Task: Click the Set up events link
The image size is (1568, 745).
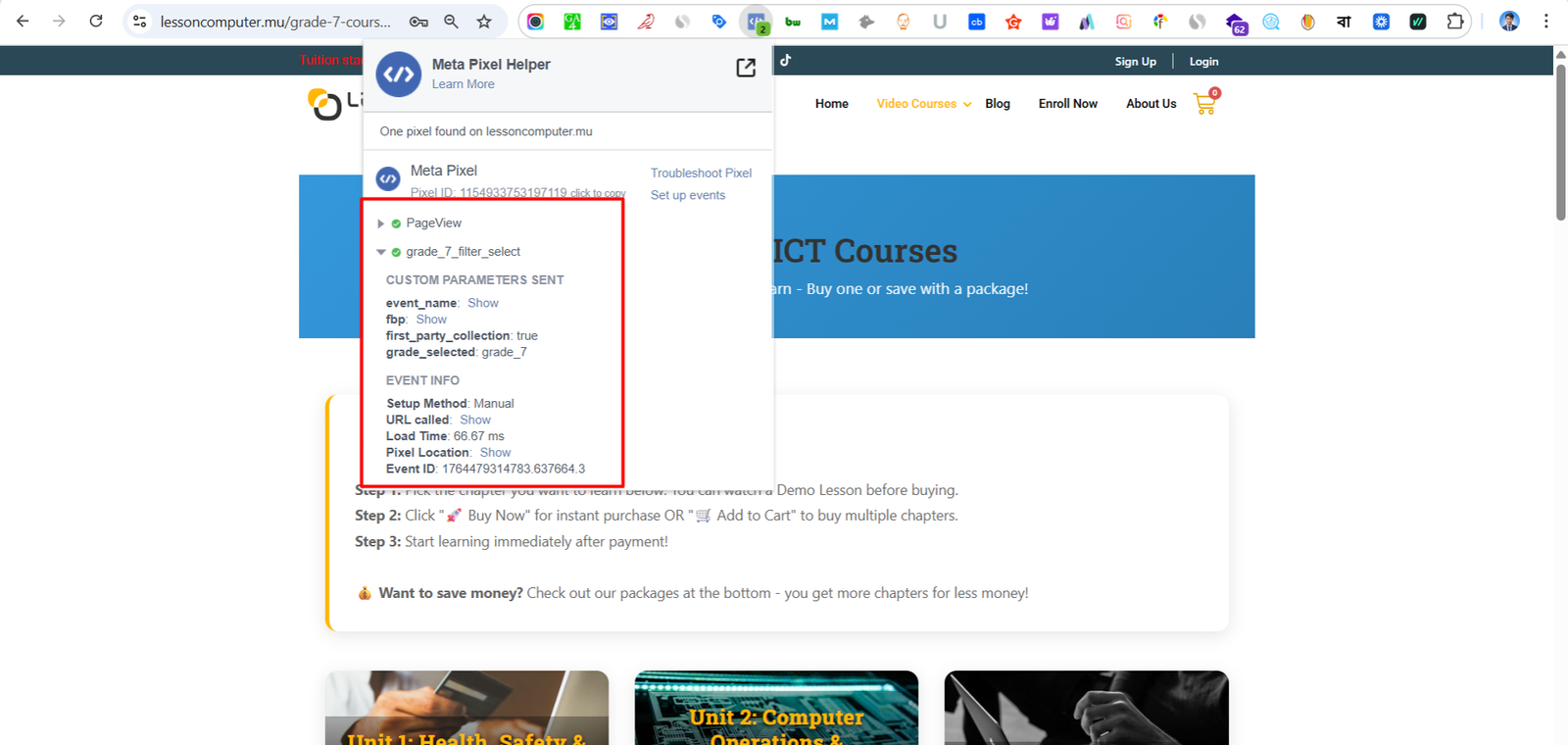Action: click(688, 195)
